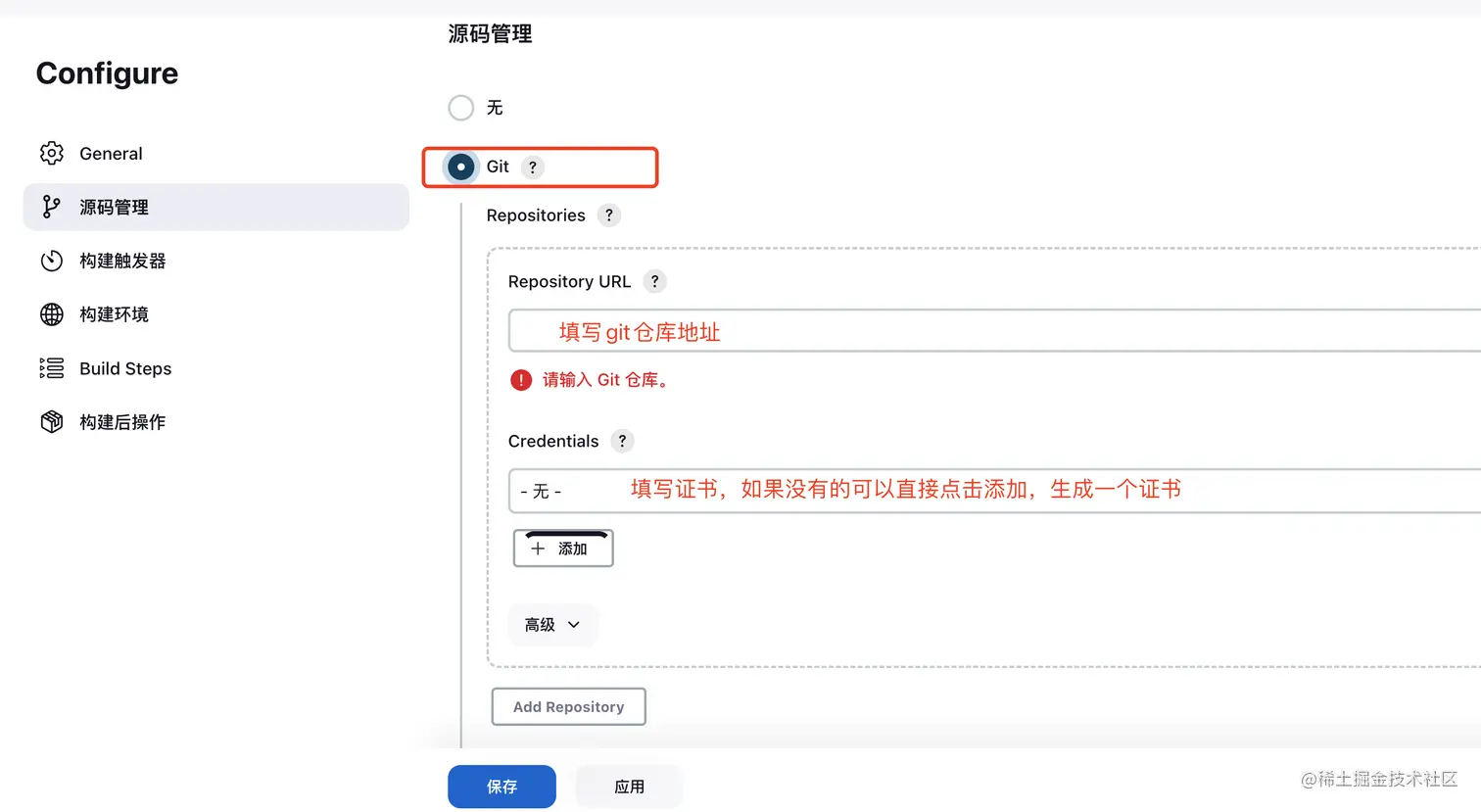Click 添加 to add a credential
1481x812 pixels.
click(x=563, y=549)
